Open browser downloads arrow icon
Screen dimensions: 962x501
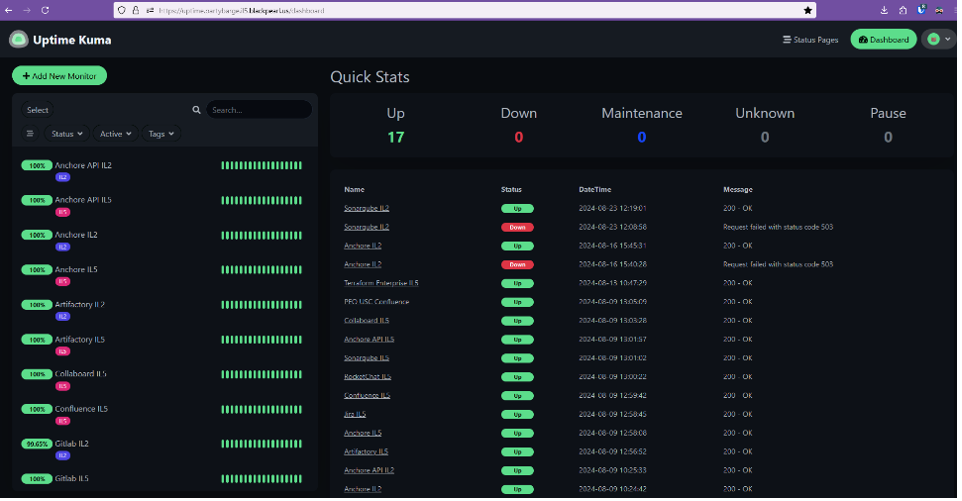(x=884, y=10)
